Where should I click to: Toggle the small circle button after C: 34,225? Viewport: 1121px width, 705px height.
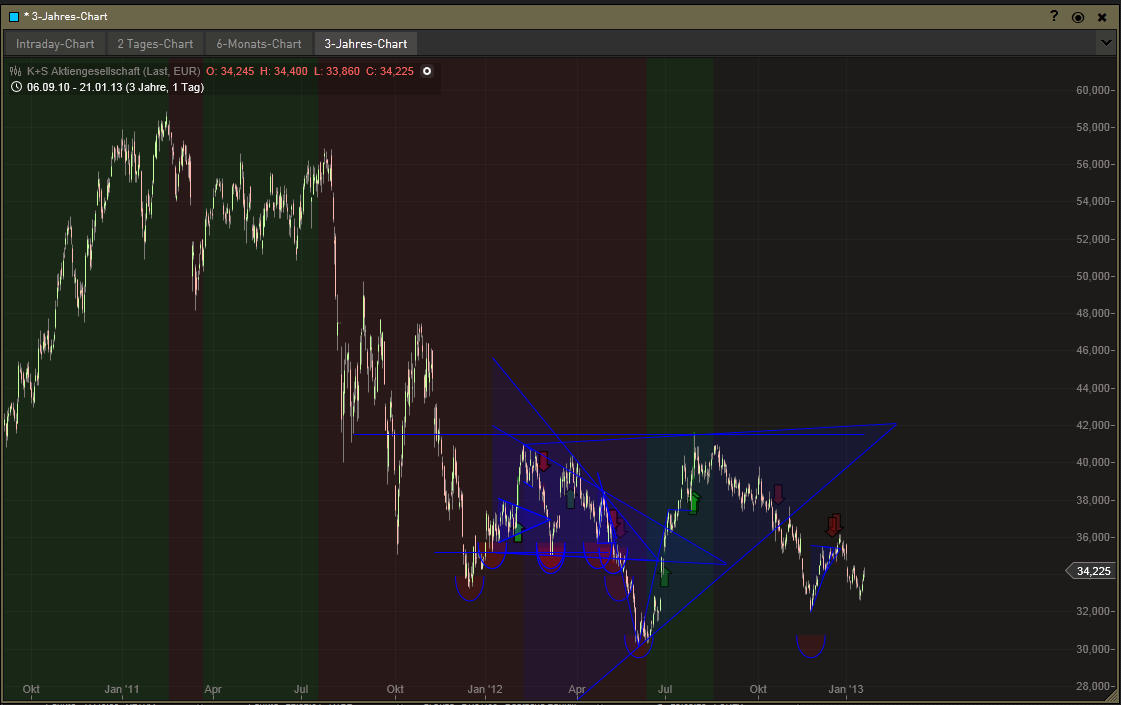pos(427,72)
